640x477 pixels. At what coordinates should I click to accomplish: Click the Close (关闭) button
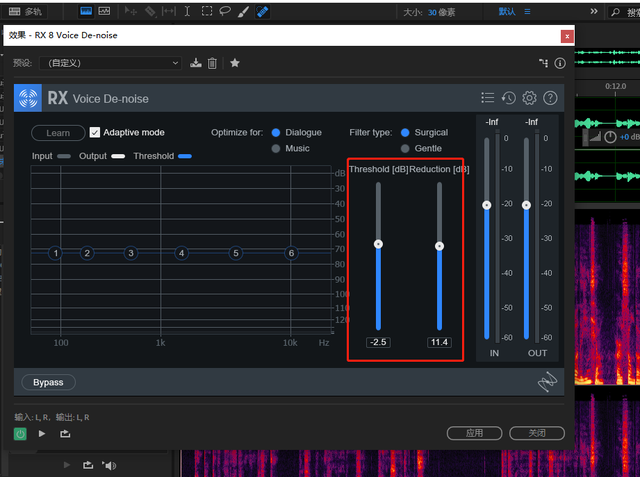click(537, 433)
